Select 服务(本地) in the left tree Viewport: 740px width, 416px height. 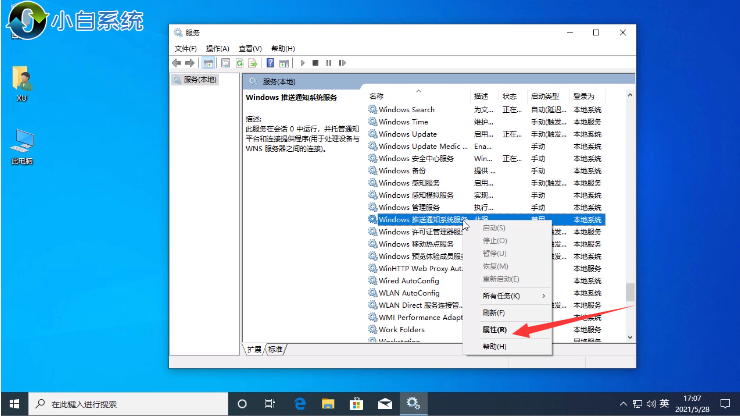199,79
